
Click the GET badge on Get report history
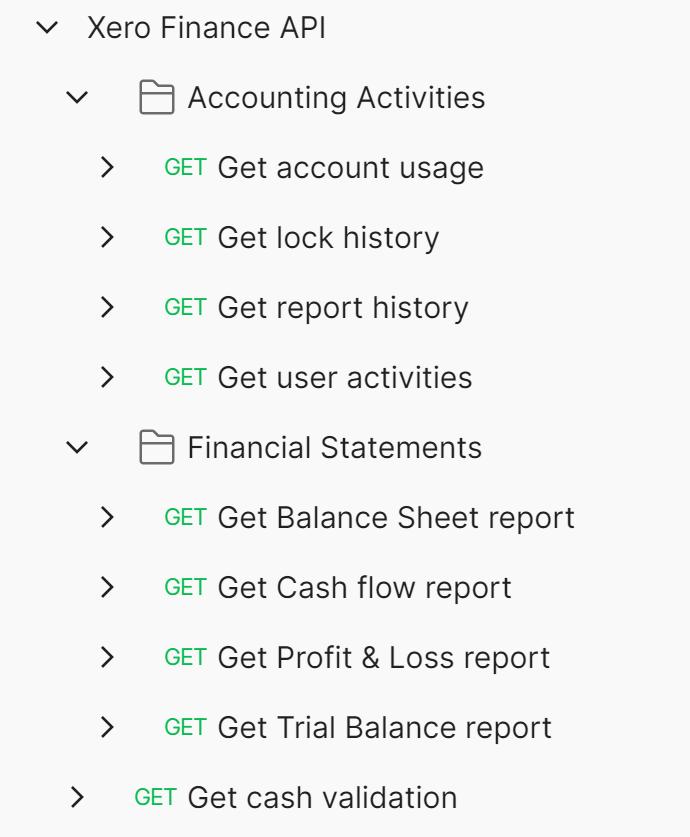(185, 307)
